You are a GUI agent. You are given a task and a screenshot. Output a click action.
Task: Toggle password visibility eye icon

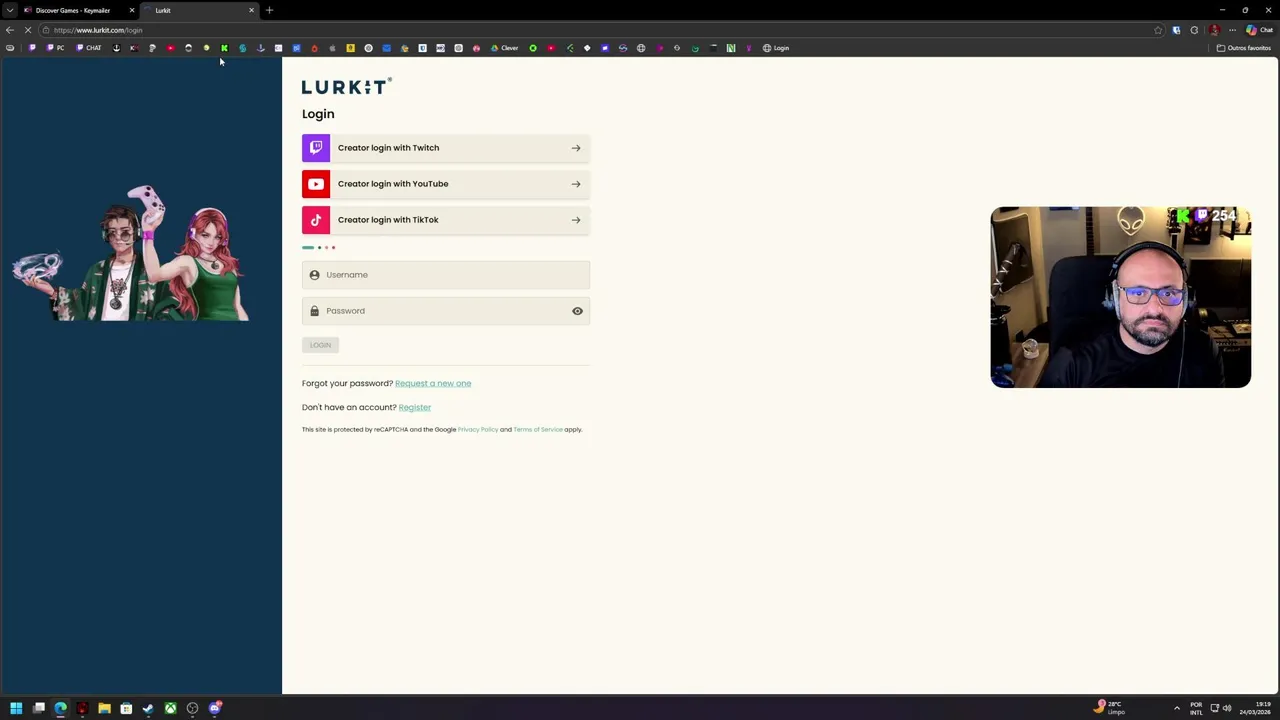pos(577,311)
